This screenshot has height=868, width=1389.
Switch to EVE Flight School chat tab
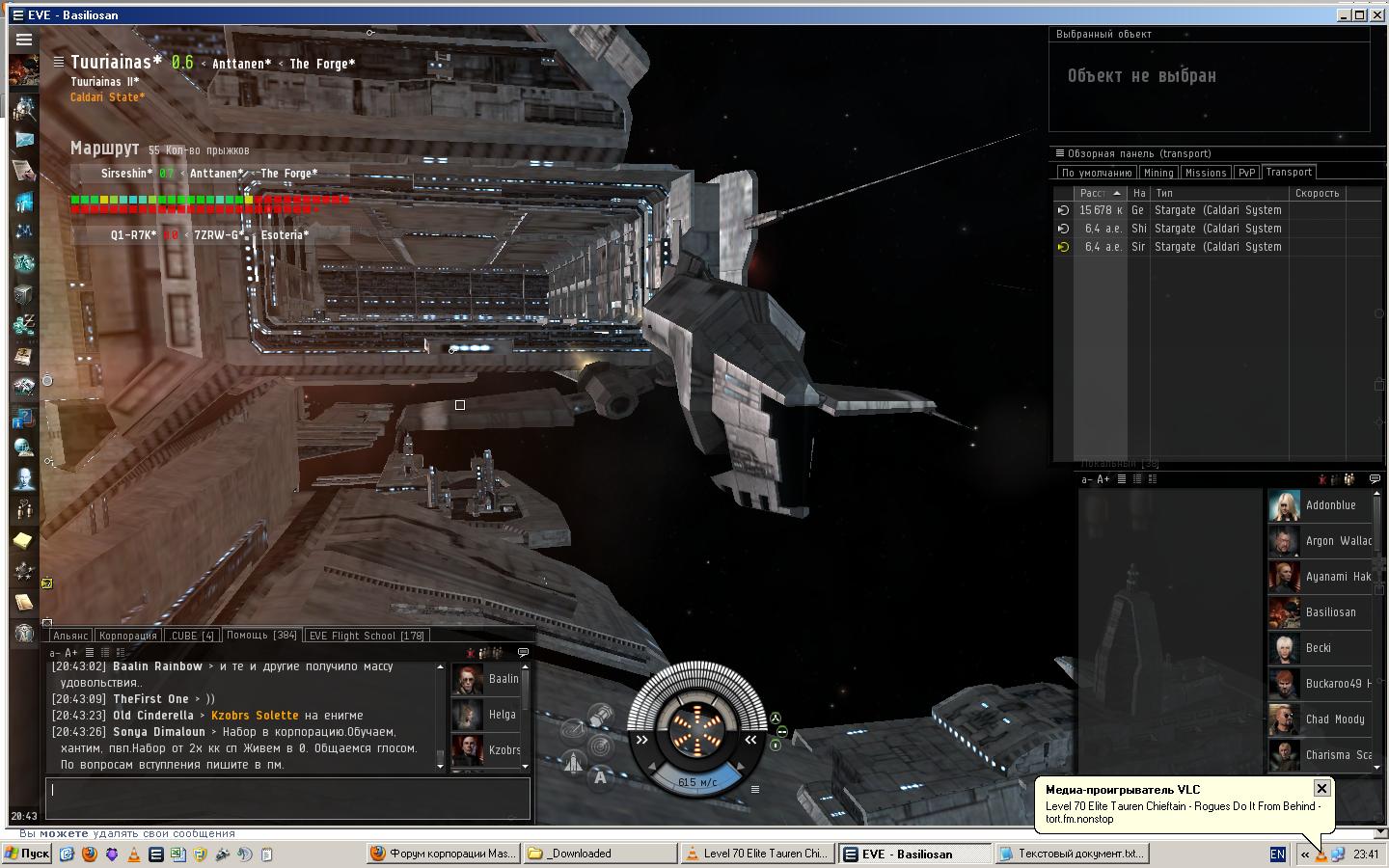click(x=367, y=636)
